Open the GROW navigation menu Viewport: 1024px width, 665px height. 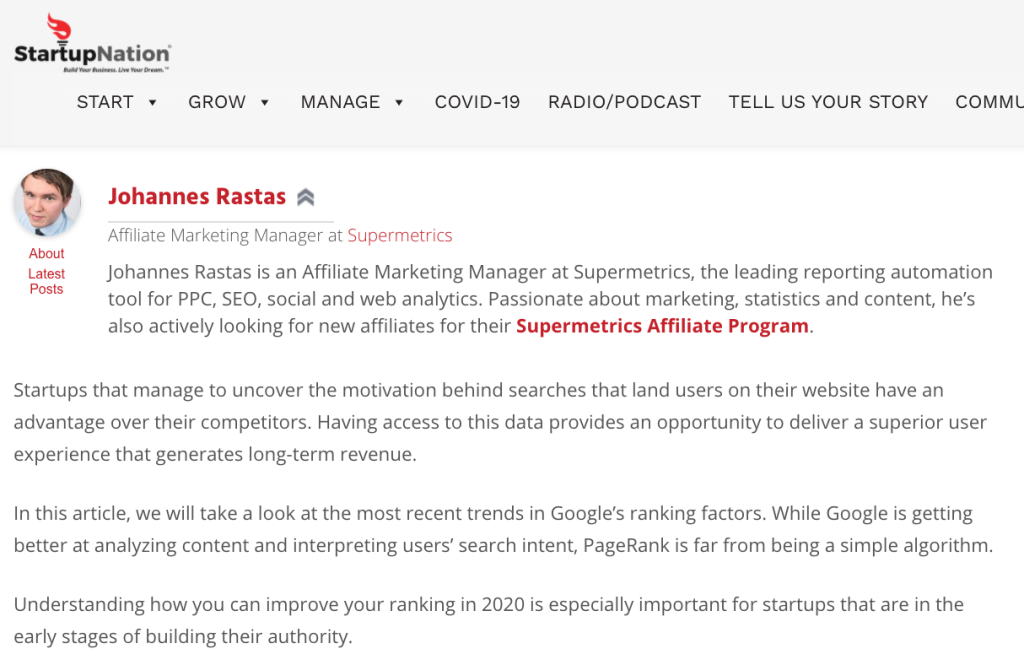(217, 102)
